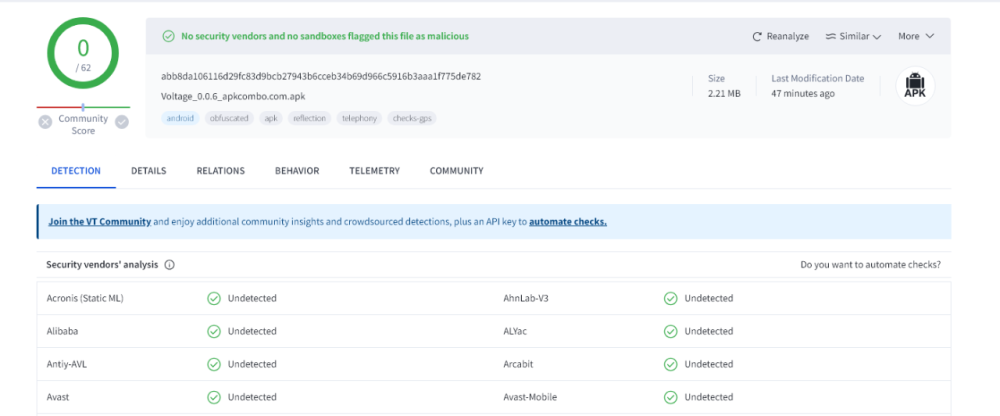
Task: Click the Undetected check icon for ALYac
Action: (x=670, y=331)
